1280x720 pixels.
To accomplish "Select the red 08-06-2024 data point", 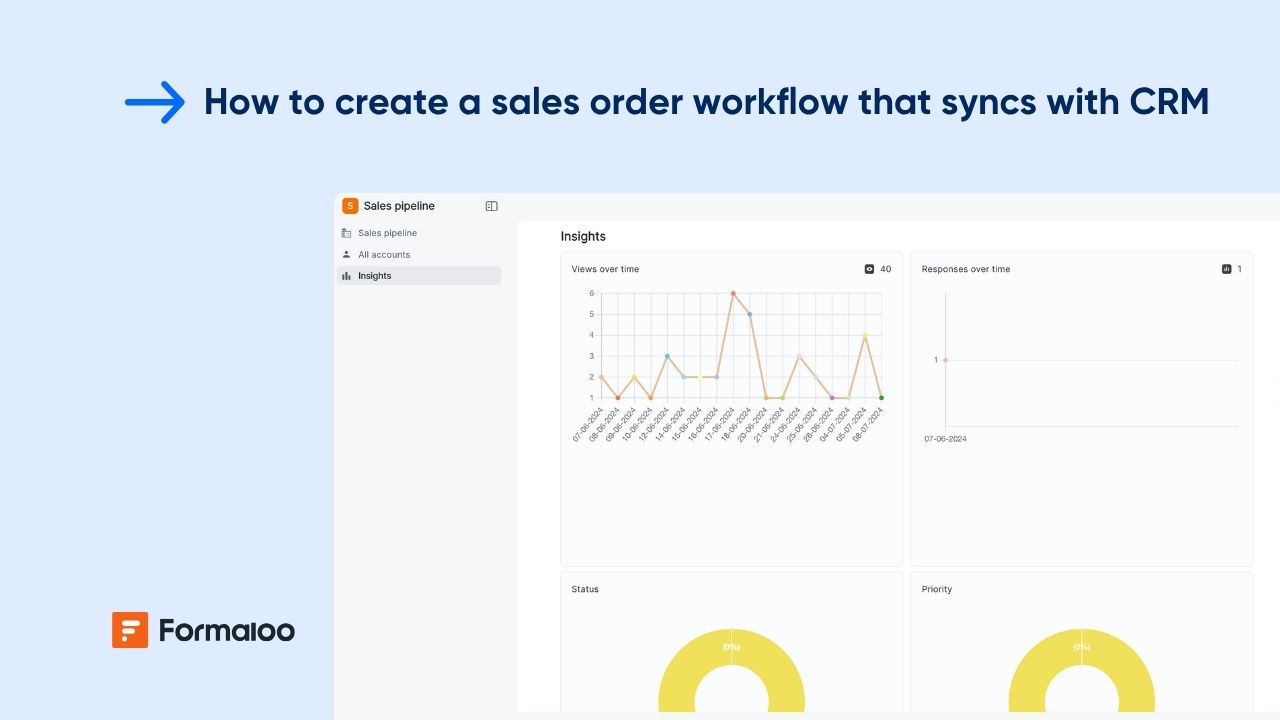I will [x=617, y=398].
